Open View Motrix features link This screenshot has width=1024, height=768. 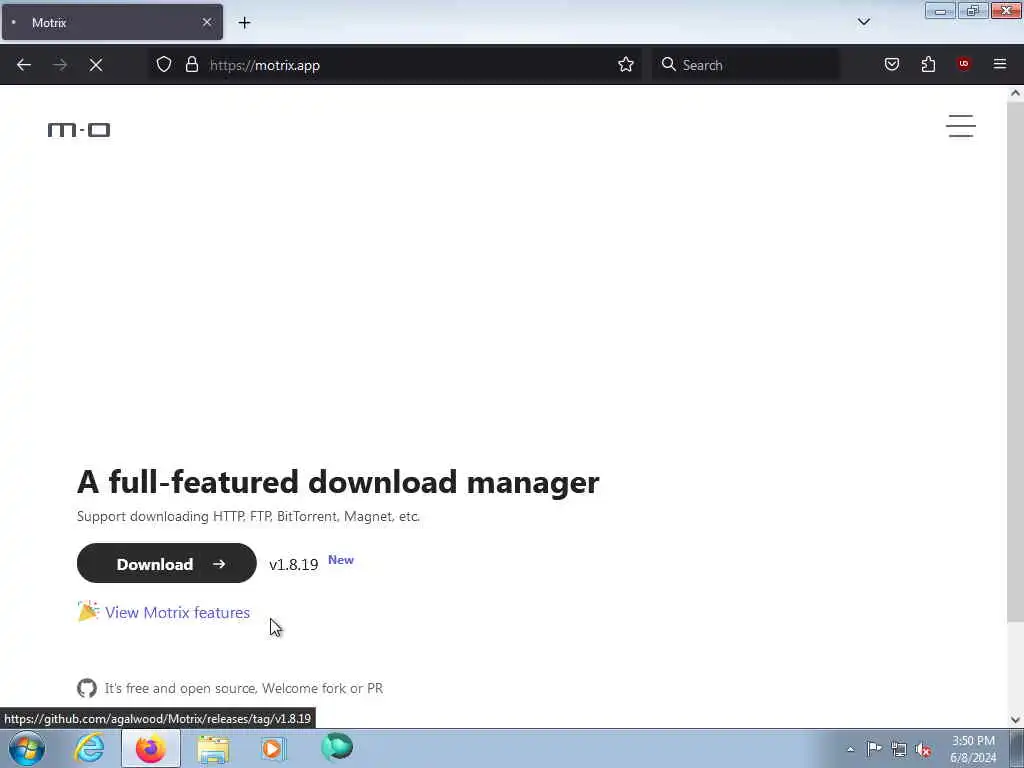[178, 613]
